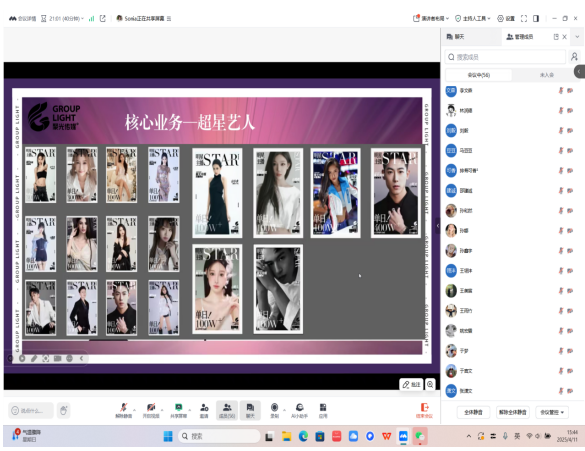Screen dimensions: 585x451
Task: Open the 会议管控 dropdown
Action: (x=552, y=412)
